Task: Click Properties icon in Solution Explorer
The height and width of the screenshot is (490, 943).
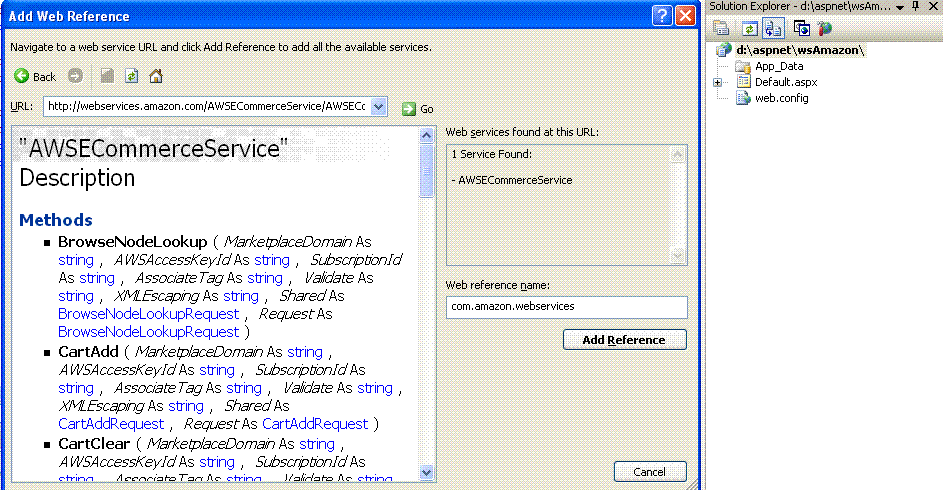Action: coord(721,28)
